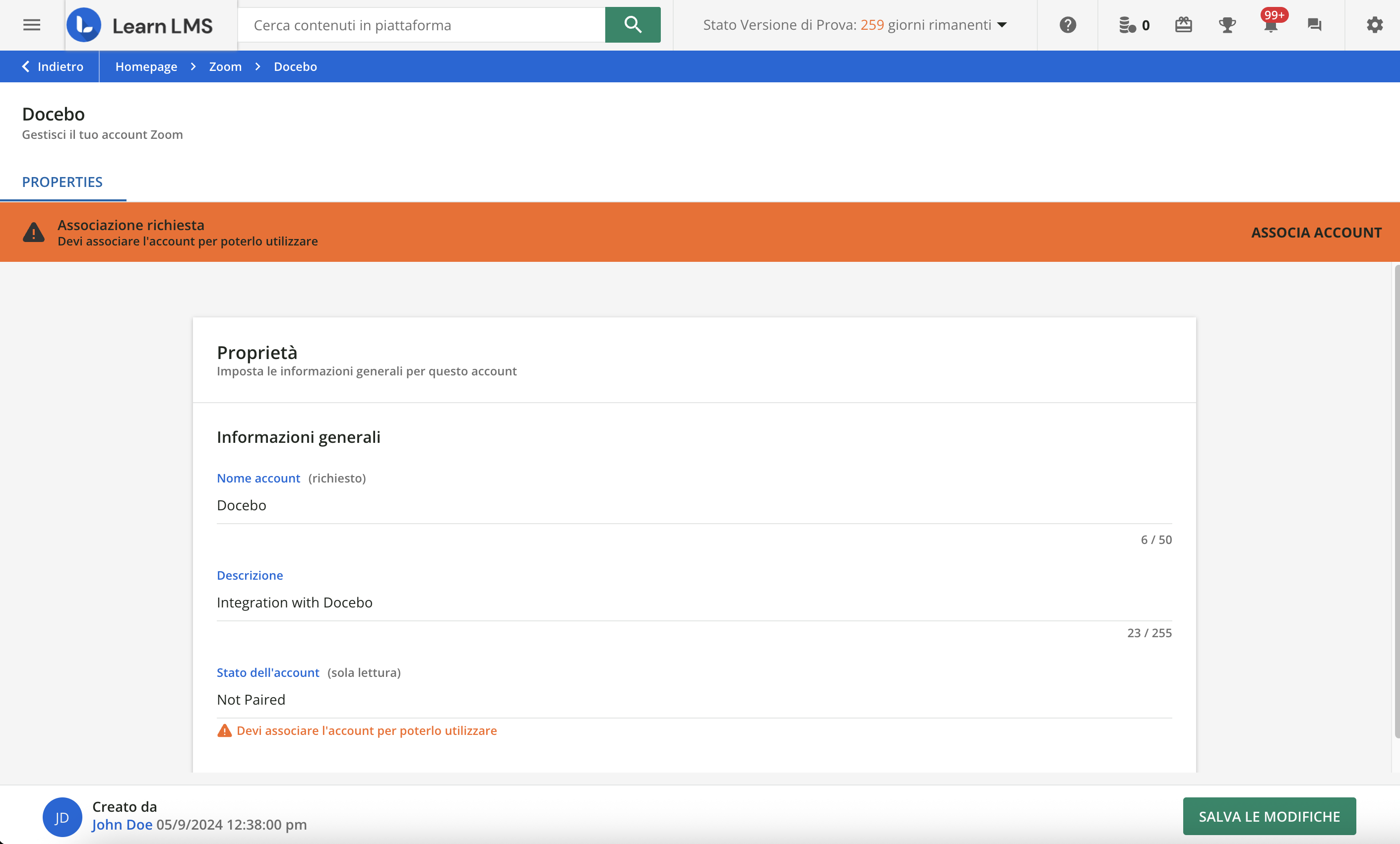Screen dimensions: 1400x844
Task: Click the 259 remaining days text
Action: click(x=872, y=25)
